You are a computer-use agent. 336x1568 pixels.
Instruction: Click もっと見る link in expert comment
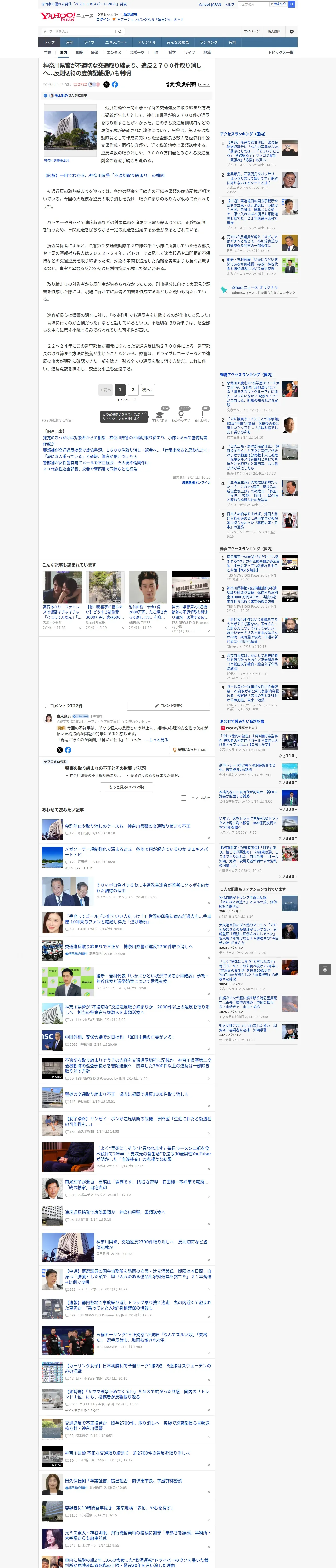coord(159,740)
